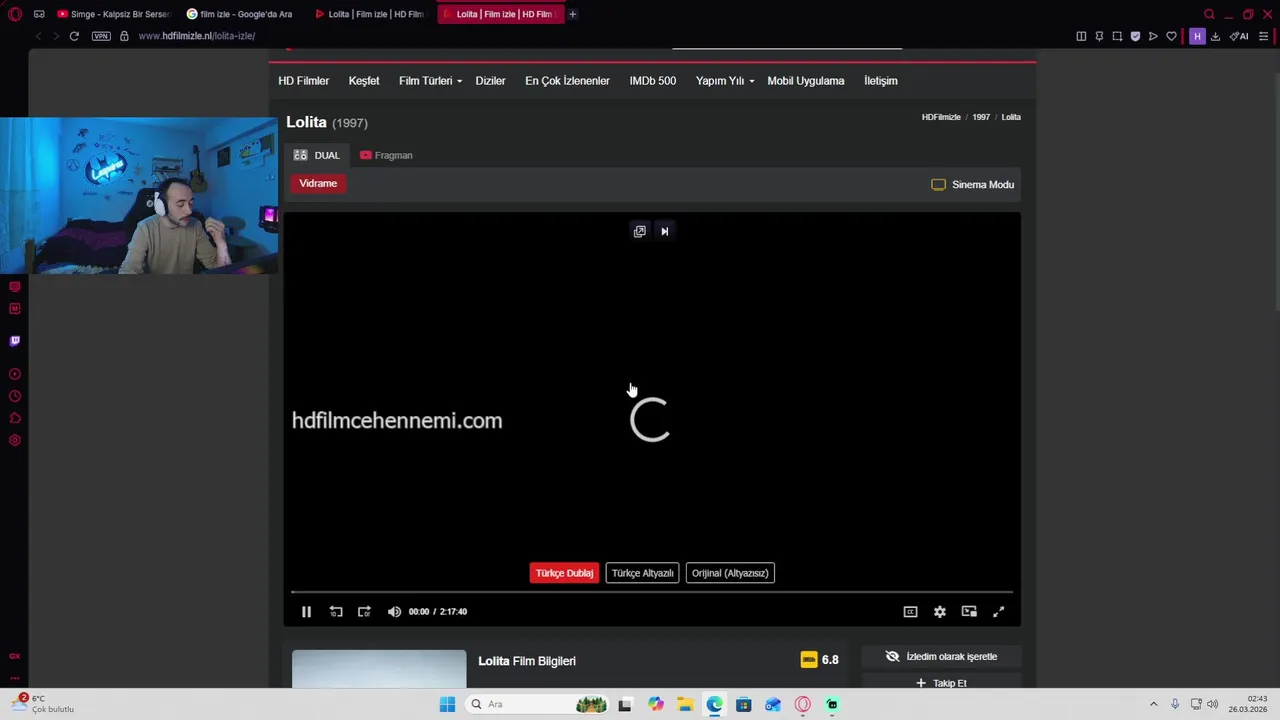Click the 1997 breadcrumb link
This screenshot has width=1280, height=720.
coord(981,117)
